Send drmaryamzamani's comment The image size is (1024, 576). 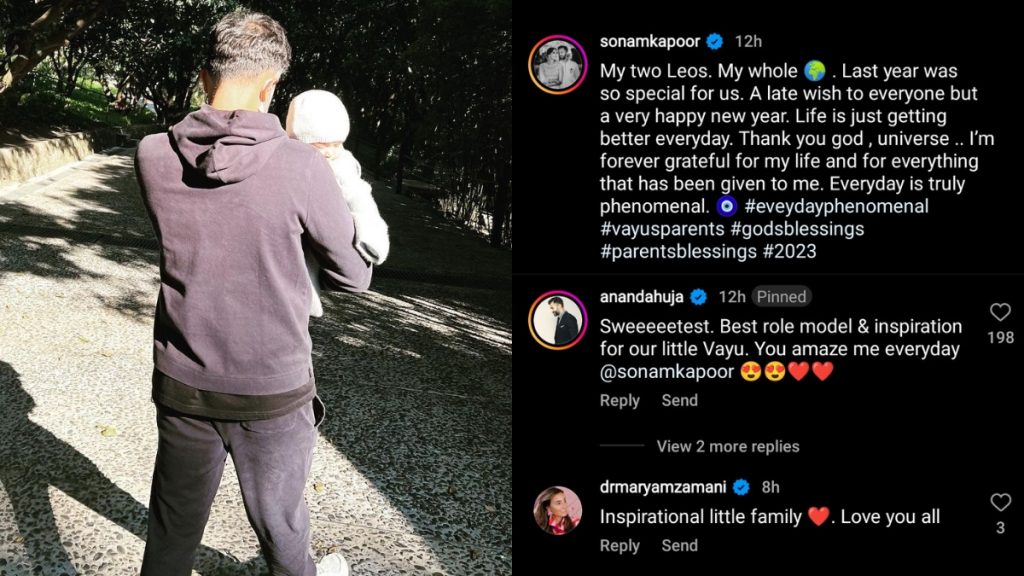679,545
